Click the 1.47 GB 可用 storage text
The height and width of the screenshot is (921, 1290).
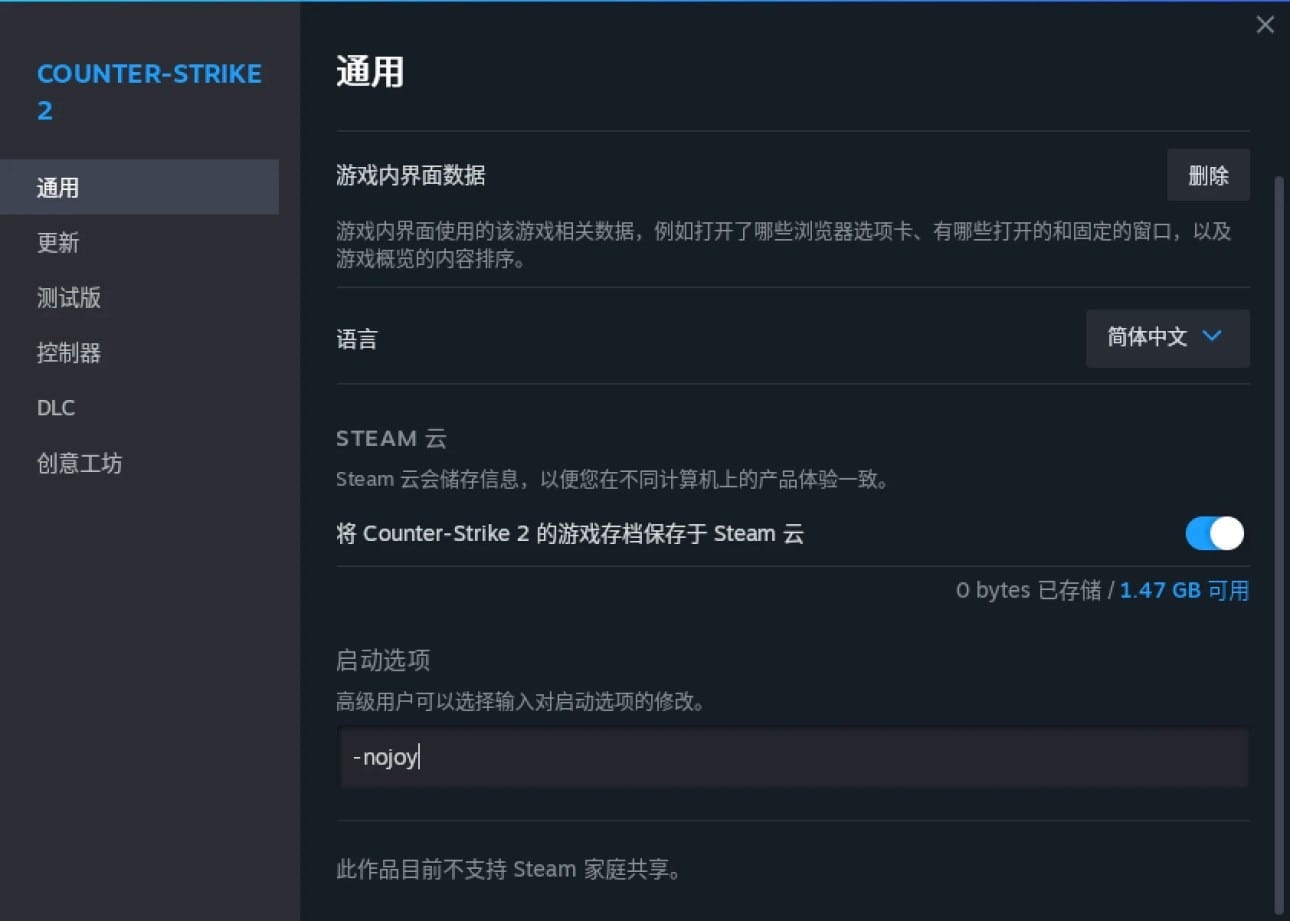coord(1184,590)
